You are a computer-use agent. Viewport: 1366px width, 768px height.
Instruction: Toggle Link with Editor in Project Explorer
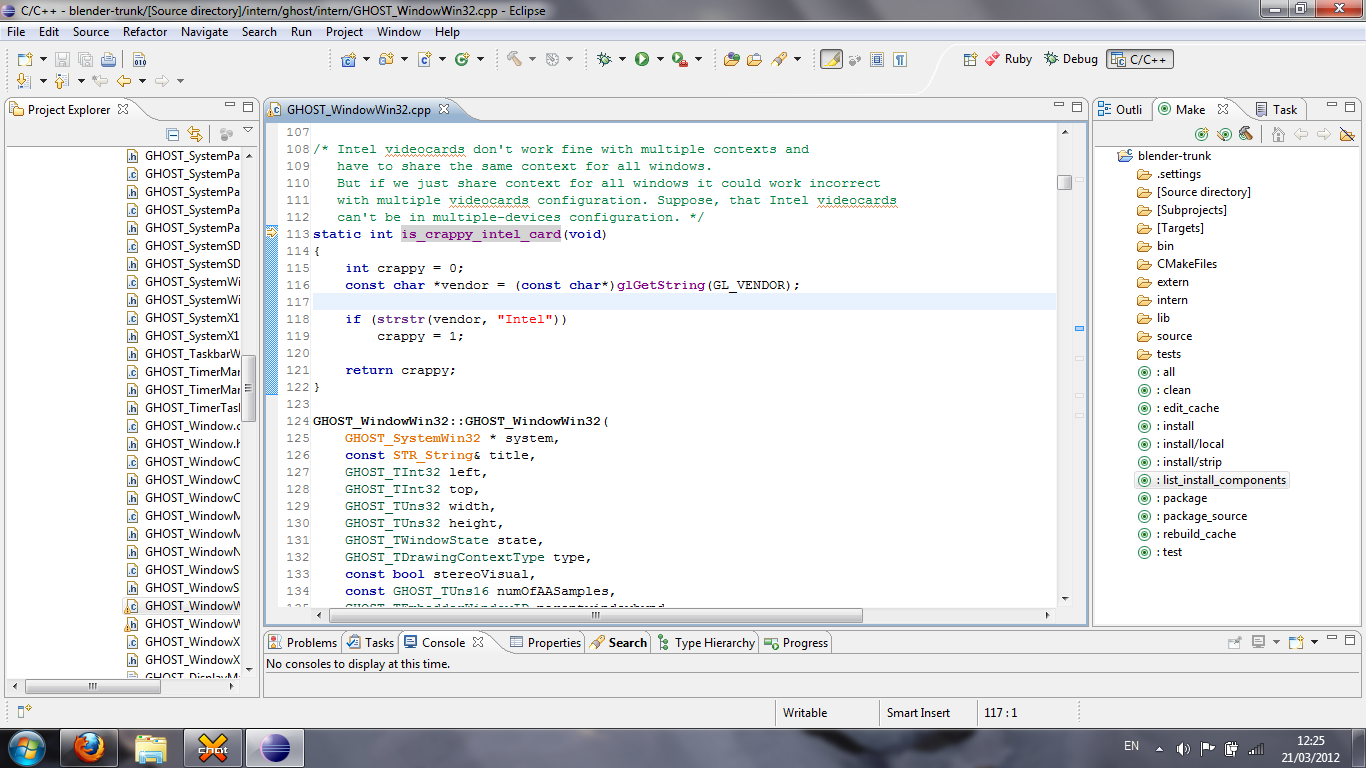(x=195, y=134)
